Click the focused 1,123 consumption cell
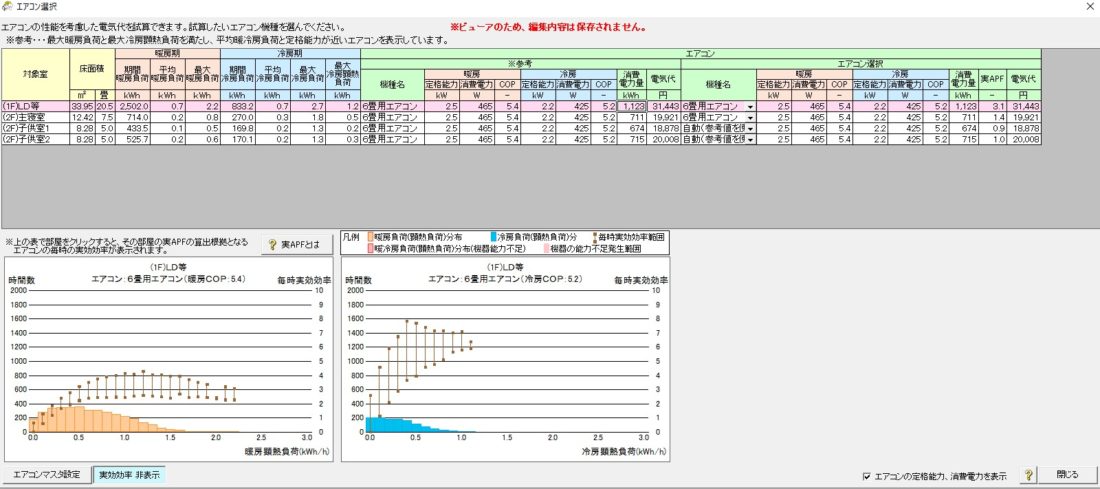The height and width of the screenshot is (489, 1100). pos(631,106)
